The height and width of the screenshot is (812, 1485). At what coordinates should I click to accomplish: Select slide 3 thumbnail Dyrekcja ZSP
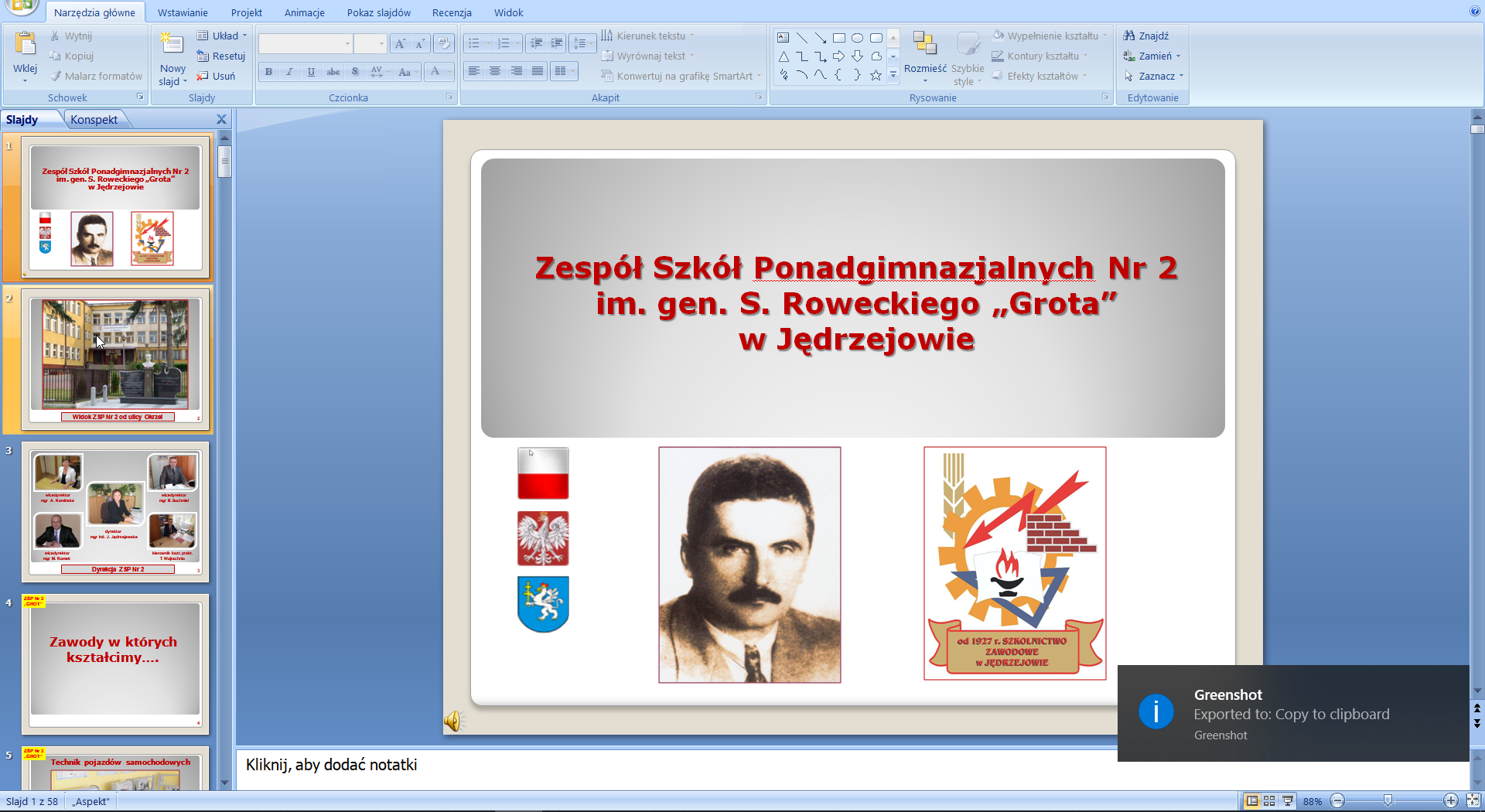pos(115,512)
